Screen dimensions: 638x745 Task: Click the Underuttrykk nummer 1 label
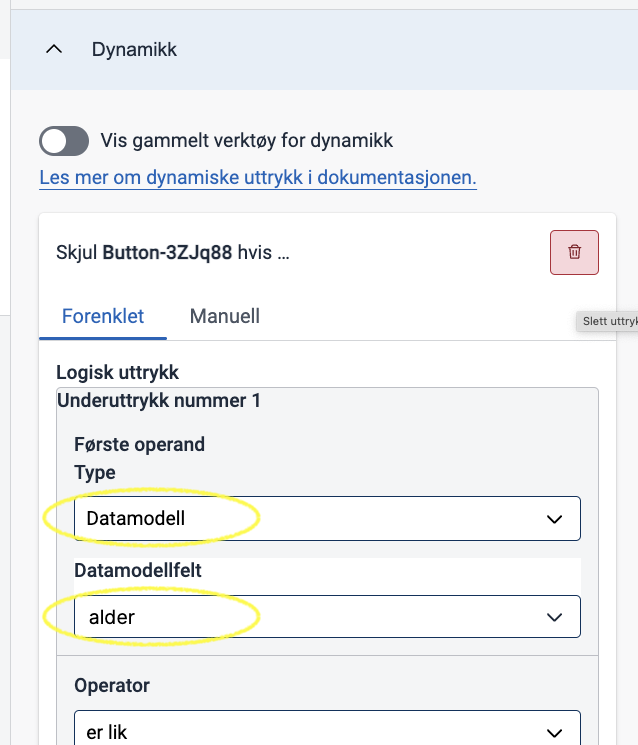pyautogui.click(x=159, y=401)
